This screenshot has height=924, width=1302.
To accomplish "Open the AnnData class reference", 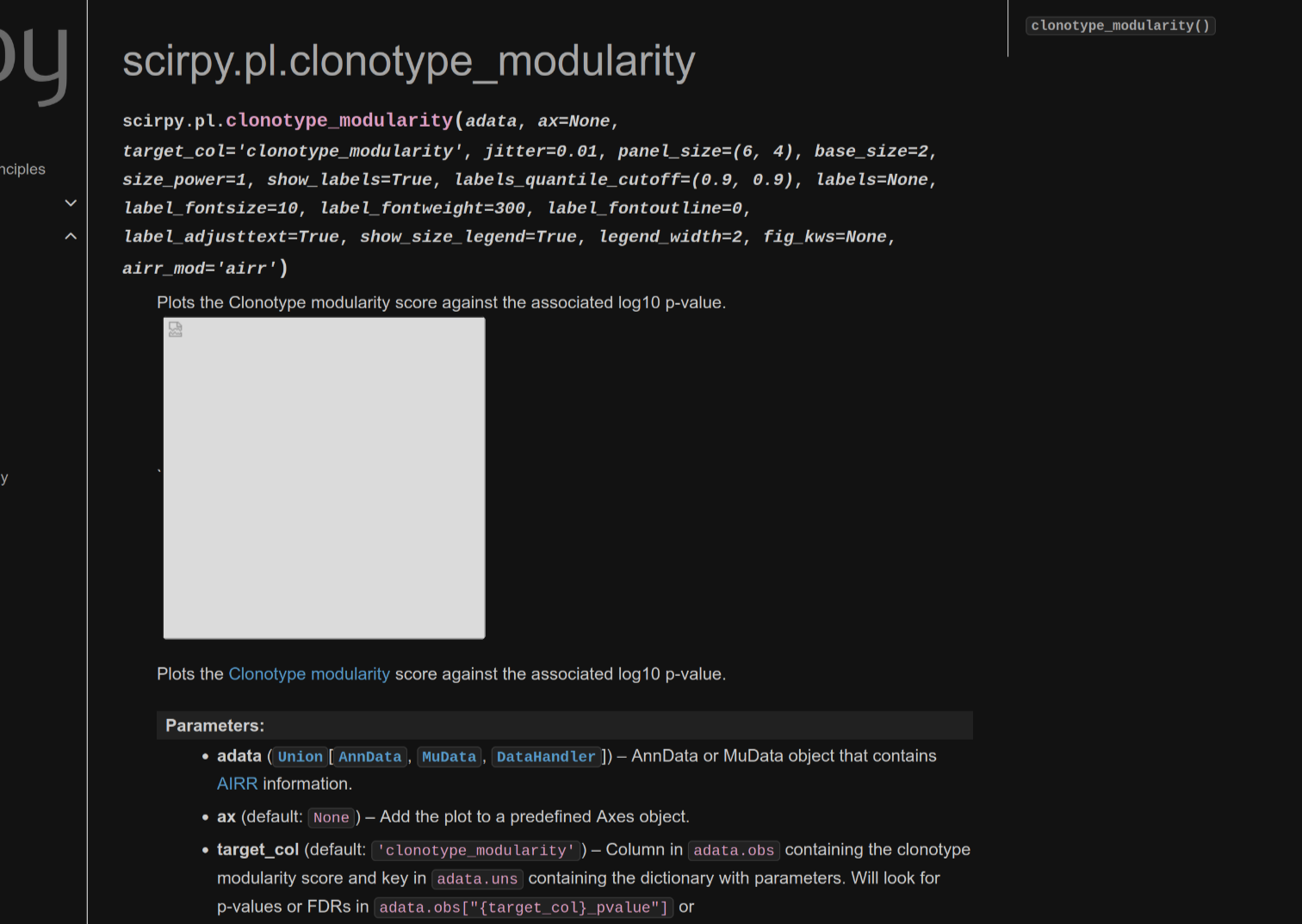I will (369, 756).
